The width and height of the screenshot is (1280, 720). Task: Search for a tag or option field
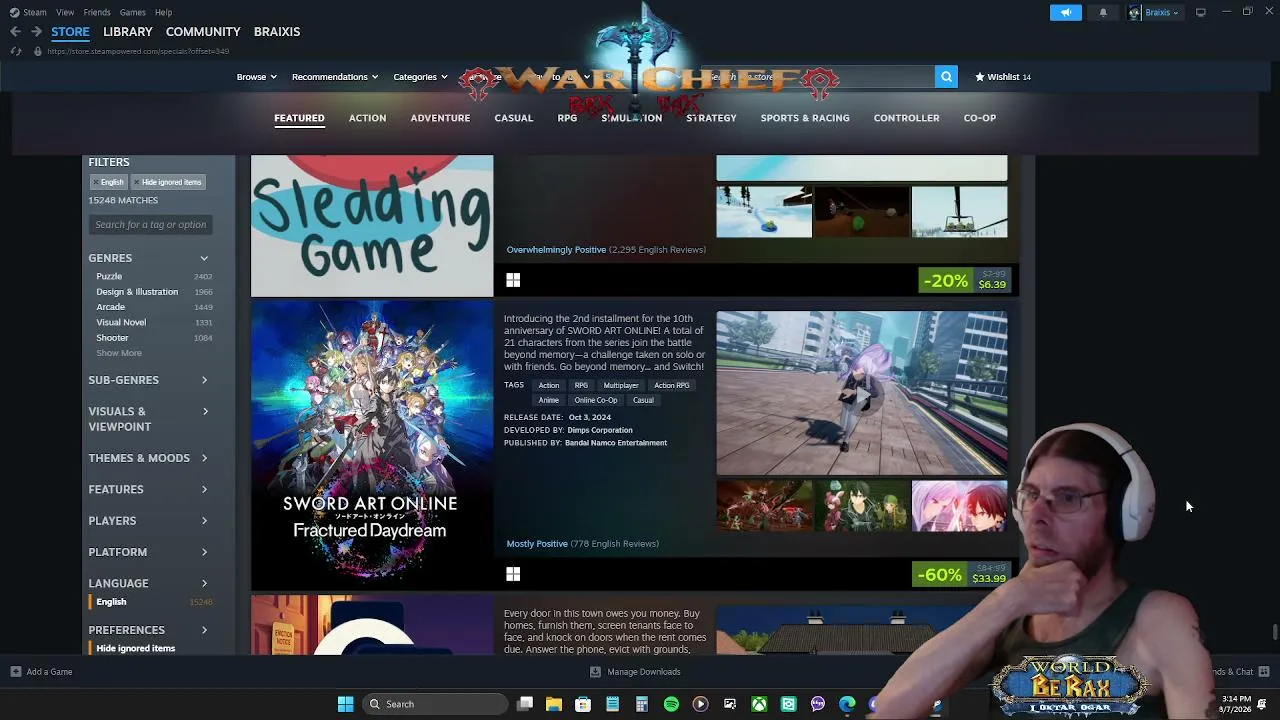(150, 225)
